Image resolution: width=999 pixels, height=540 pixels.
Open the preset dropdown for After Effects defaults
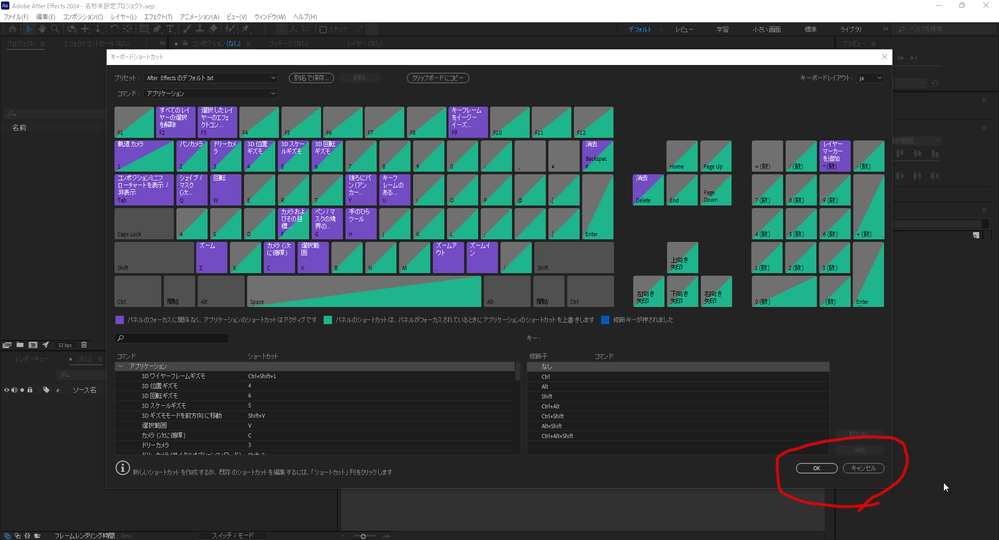(x=210, y=78)
